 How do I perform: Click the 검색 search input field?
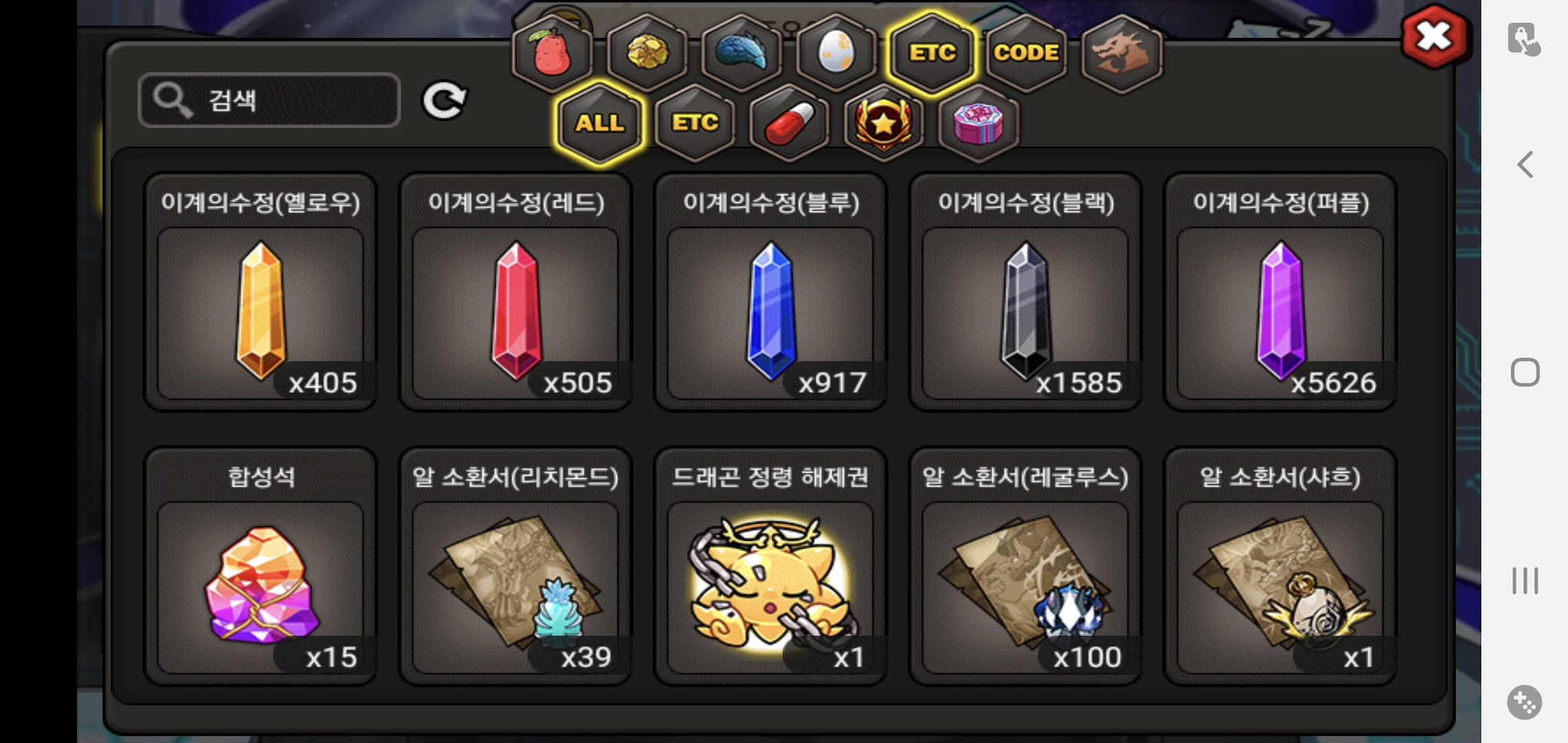tap(269, 100)
